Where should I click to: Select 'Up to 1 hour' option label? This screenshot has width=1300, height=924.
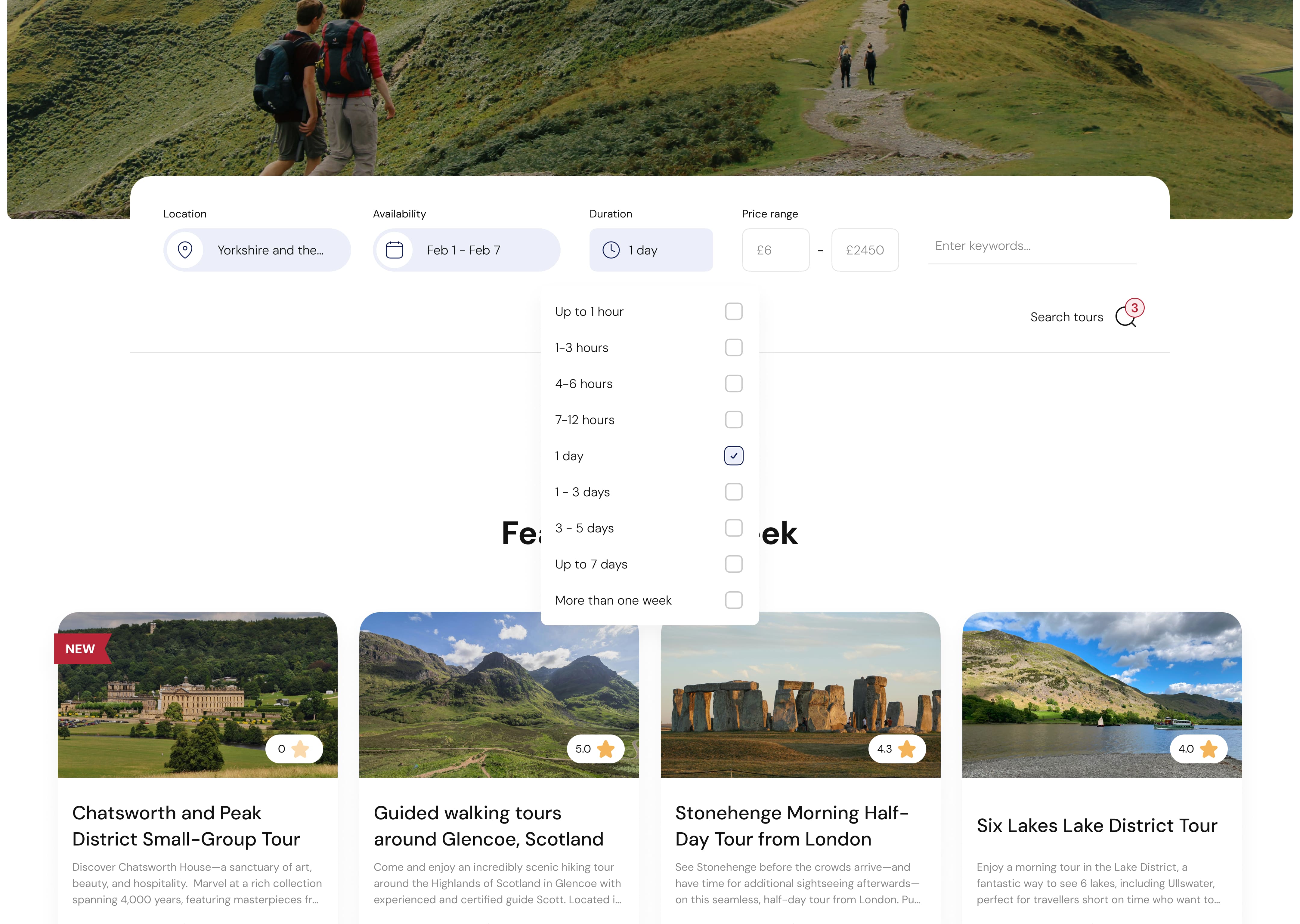point(589,312)
